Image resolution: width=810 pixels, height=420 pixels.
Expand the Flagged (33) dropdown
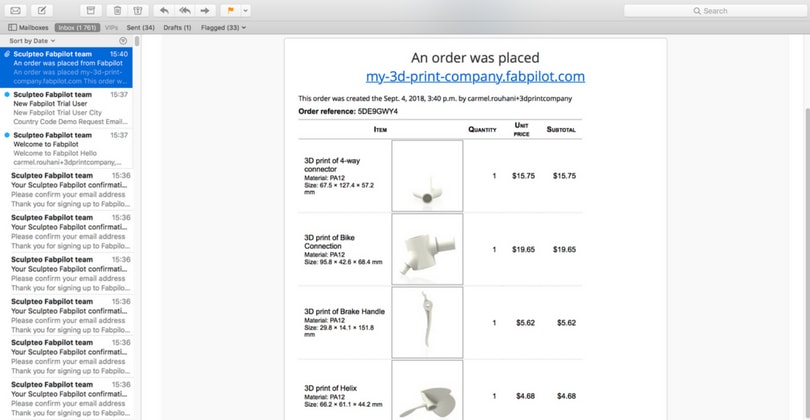[223, 27]
